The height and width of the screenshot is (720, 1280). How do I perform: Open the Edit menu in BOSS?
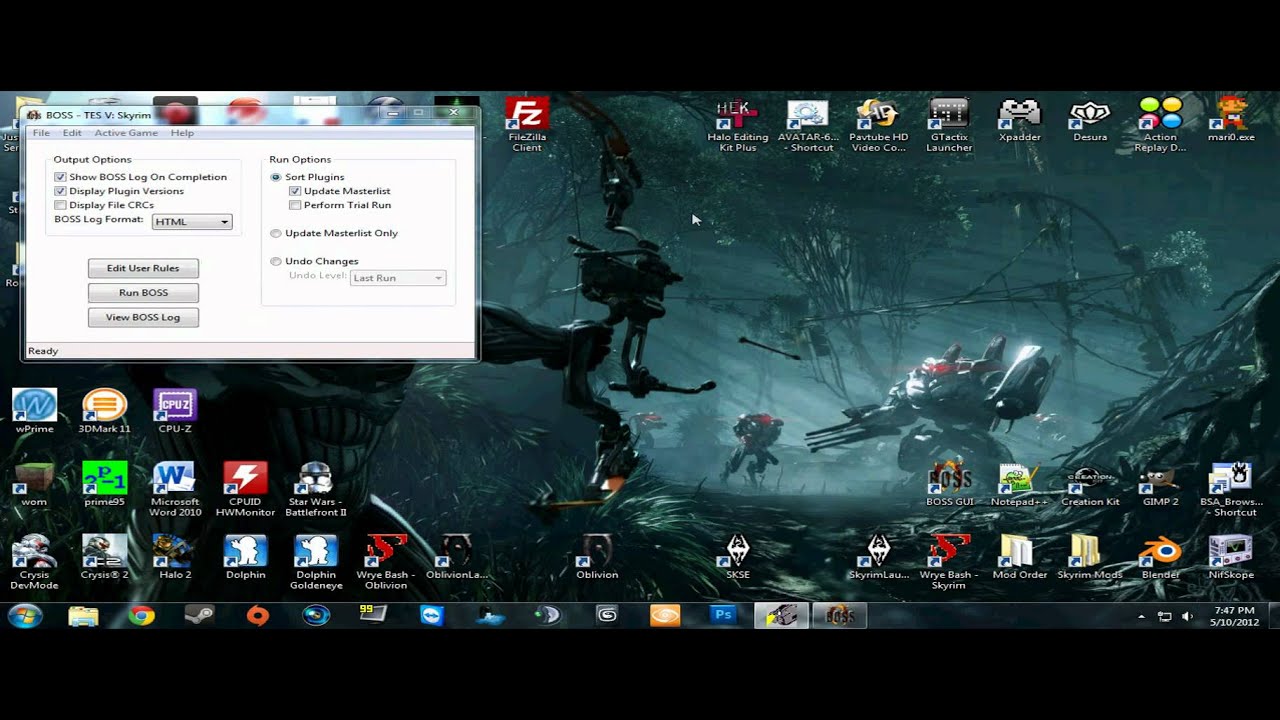72,133
